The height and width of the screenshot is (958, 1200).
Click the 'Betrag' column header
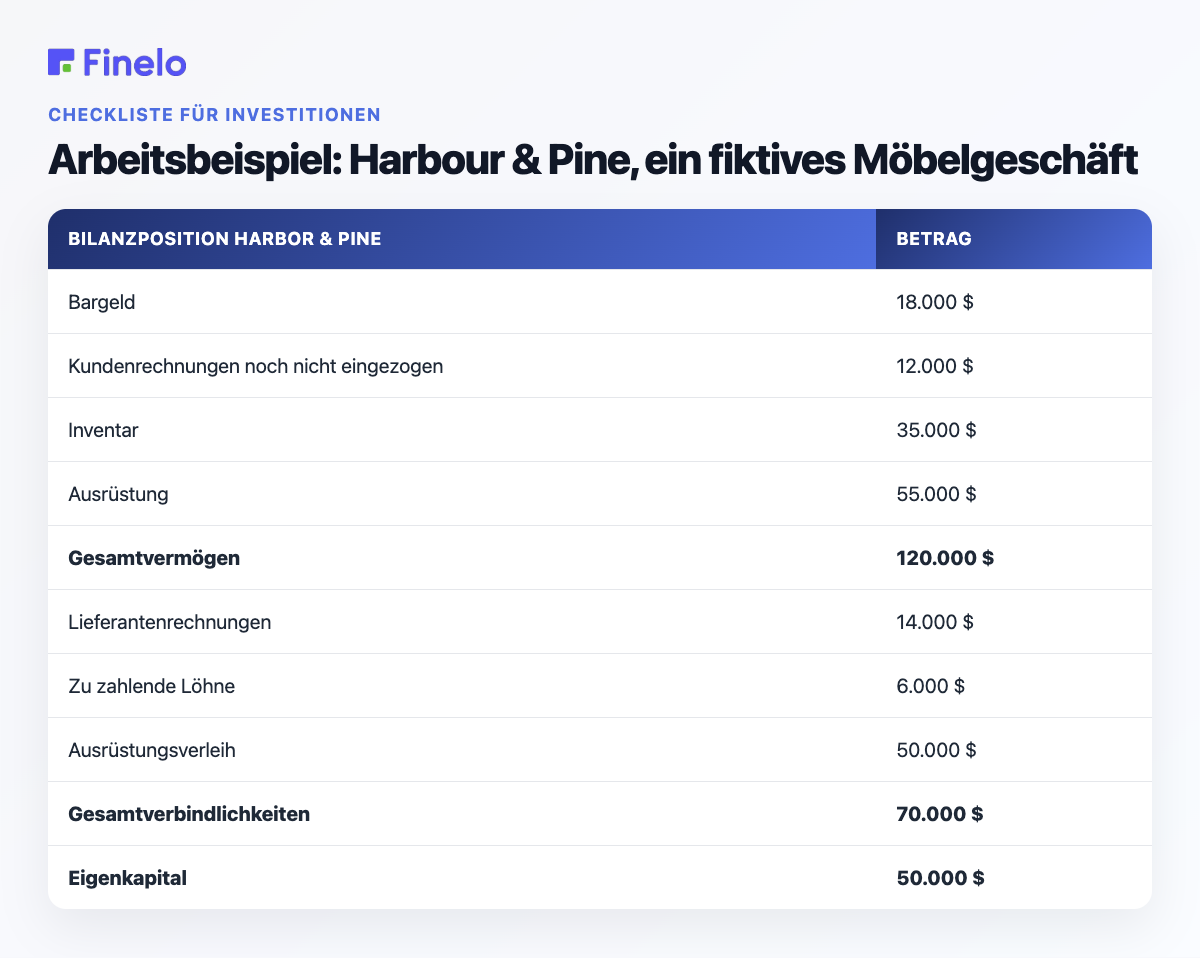click(1014, 239)
